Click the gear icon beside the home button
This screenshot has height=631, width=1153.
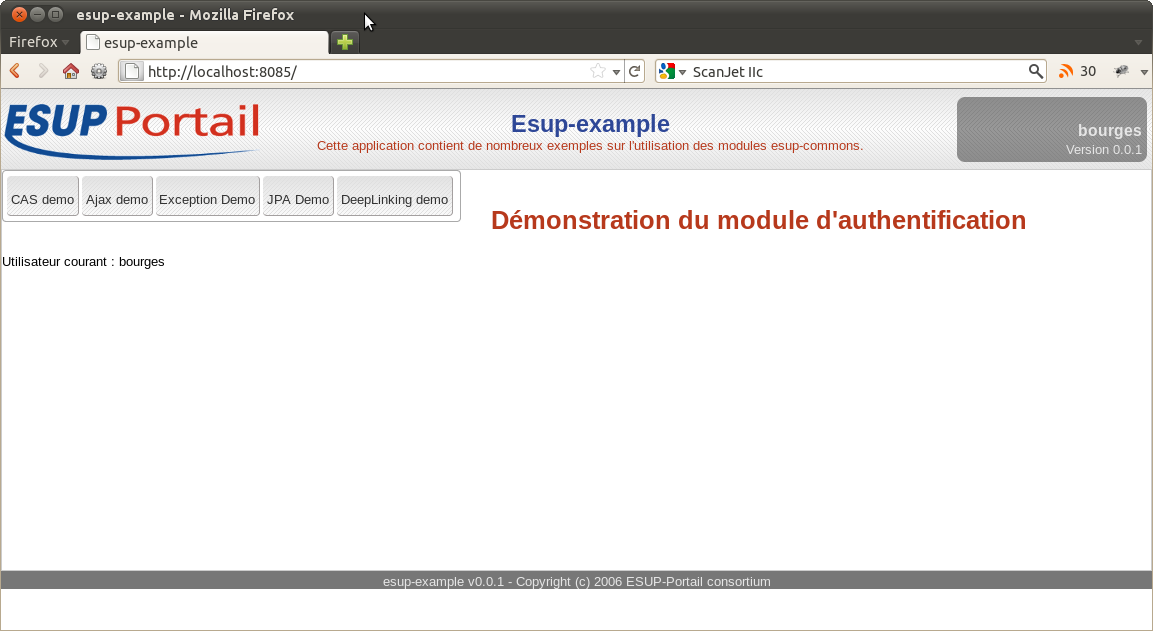(x=99, y=71)
